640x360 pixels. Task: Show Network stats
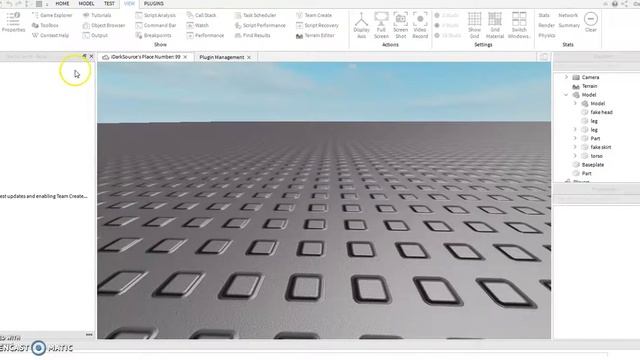tap(568, 15)
